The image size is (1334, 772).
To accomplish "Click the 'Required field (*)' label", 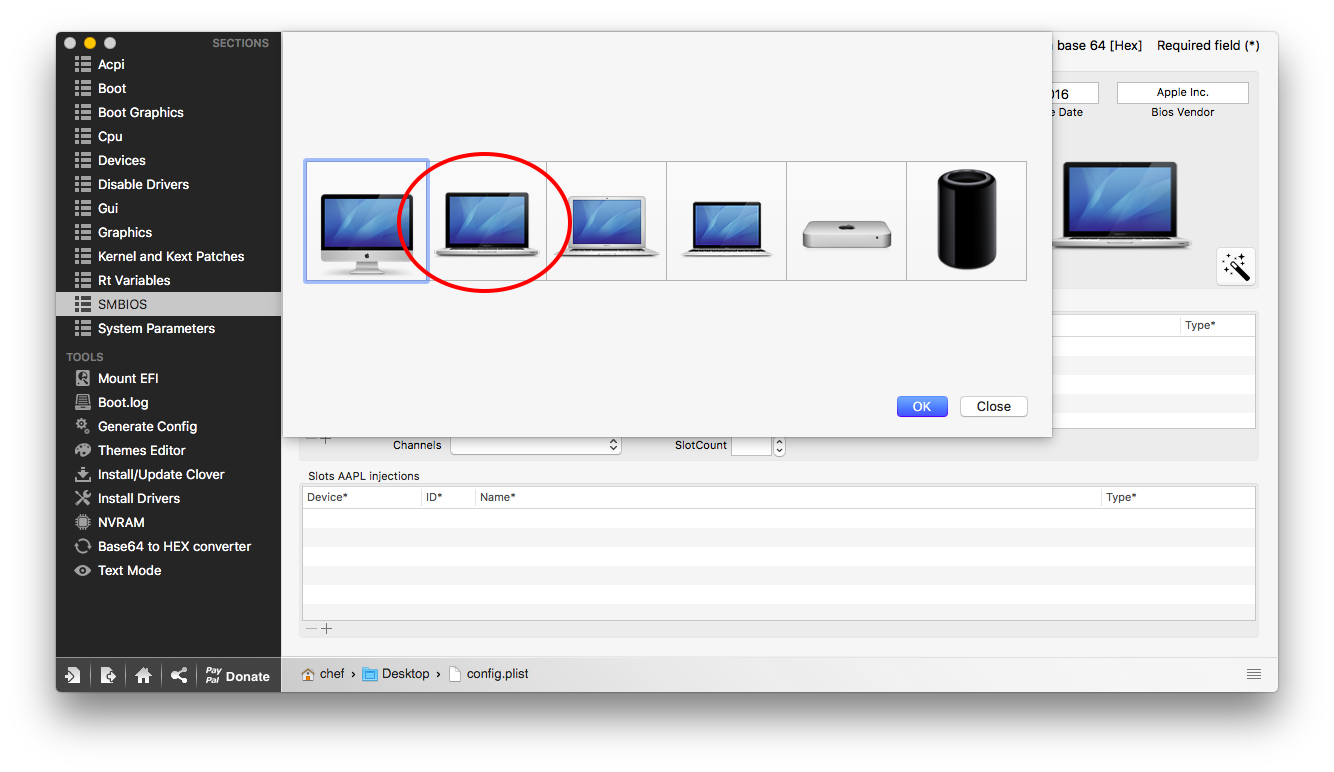I will [1208, 45].
